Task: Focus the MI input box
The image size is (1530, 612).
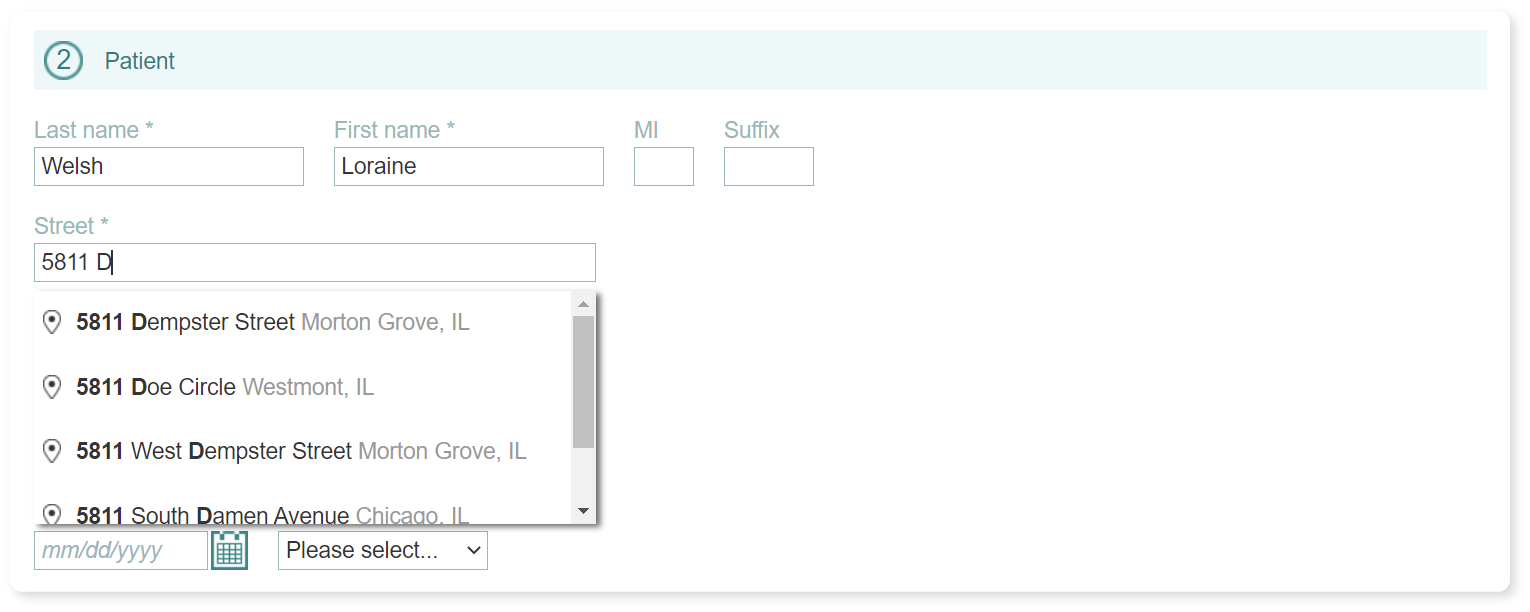Action: pyautogui.click(x=663, y=166)
